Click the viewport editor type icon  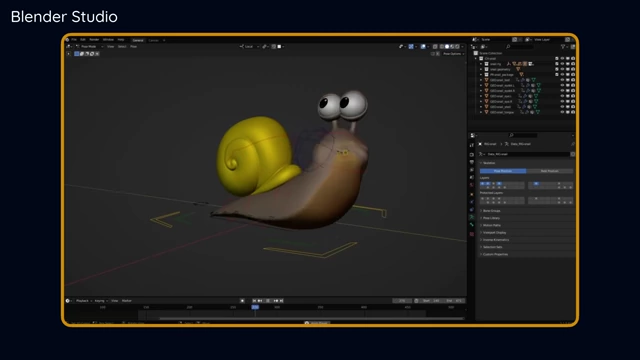(x=69, y=47)
